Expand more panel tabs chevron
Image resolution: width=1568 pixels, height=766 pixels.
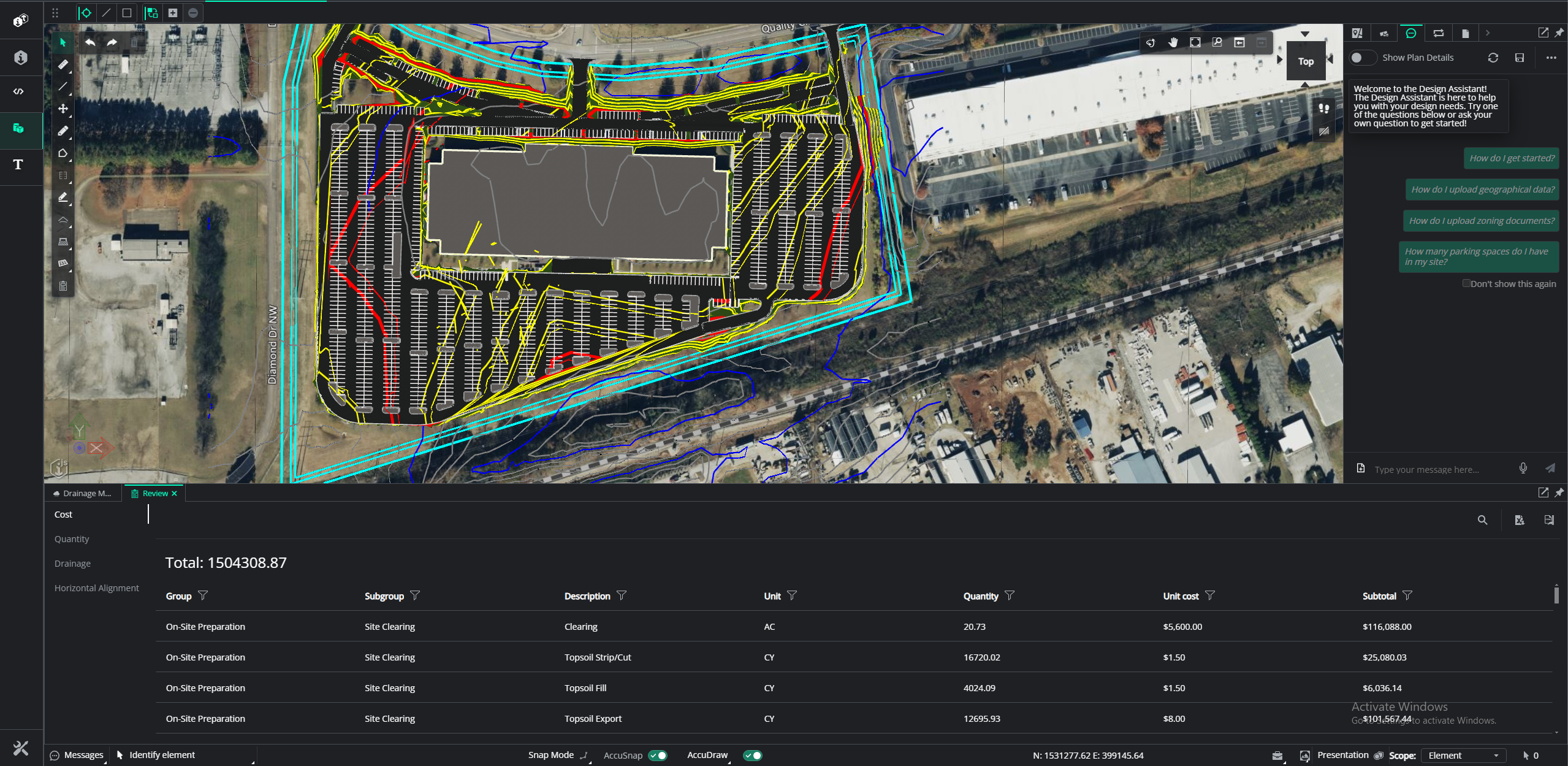[x=1487, y=33]
